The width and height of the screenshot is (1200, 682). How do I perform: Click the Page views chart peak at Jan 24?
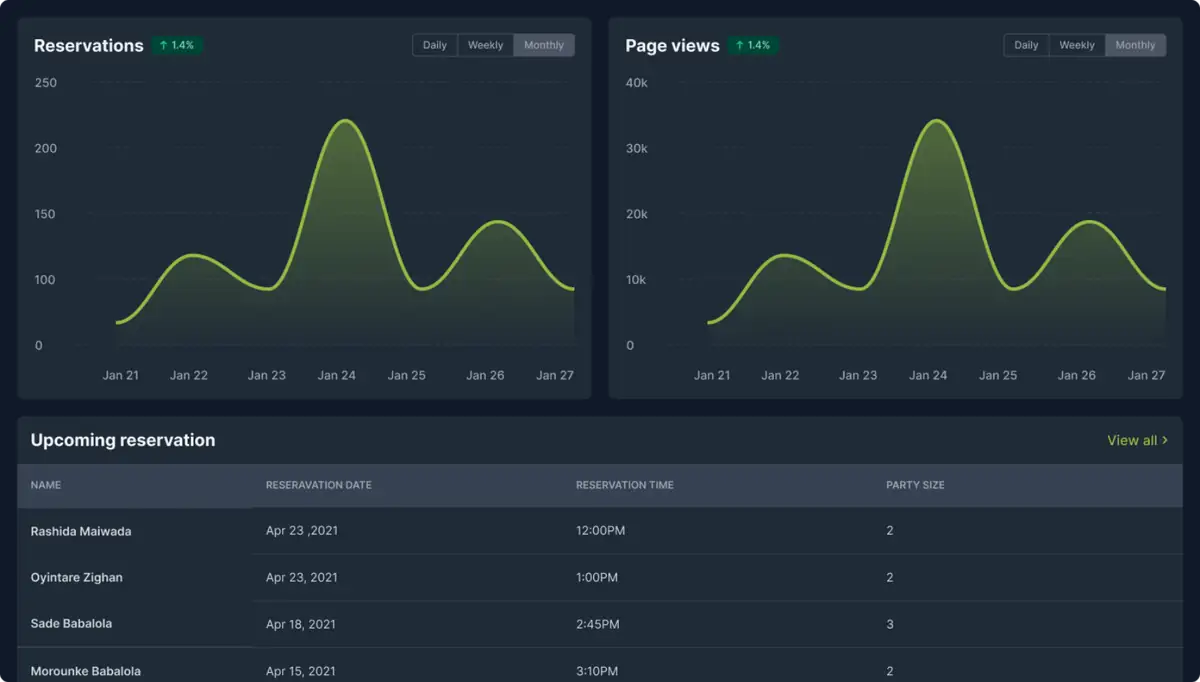point(935,121)
